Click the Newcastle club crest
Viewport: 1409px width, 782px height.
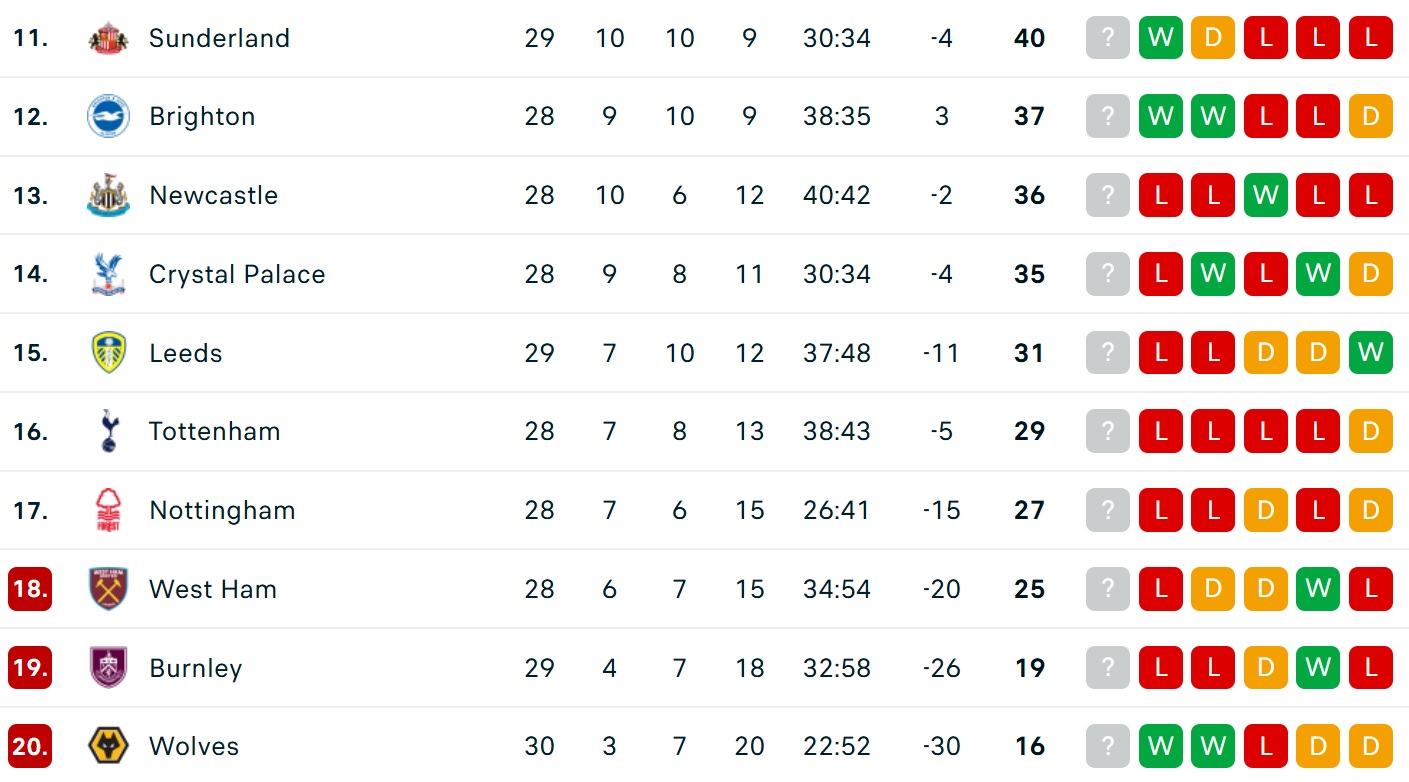pyautogui.click(x=108, y=196)
